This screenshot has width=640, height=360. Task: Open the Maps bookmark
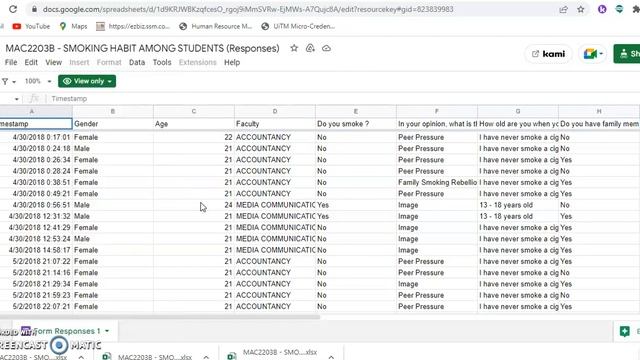click(73, 26)
